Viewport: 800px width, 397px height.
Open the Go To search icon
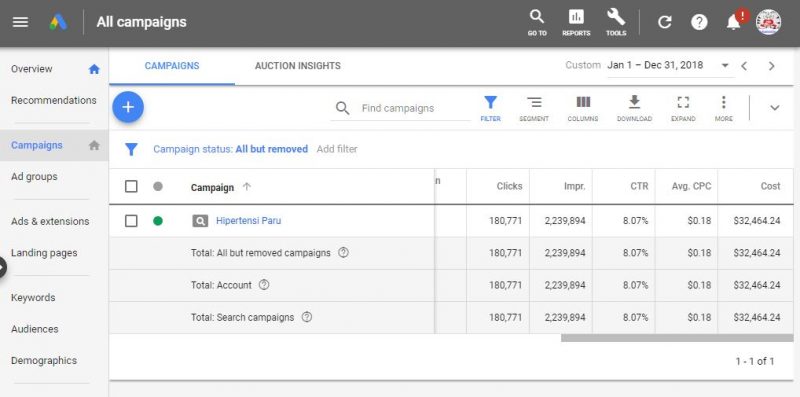pyautogui.click(x=537, y=22)
